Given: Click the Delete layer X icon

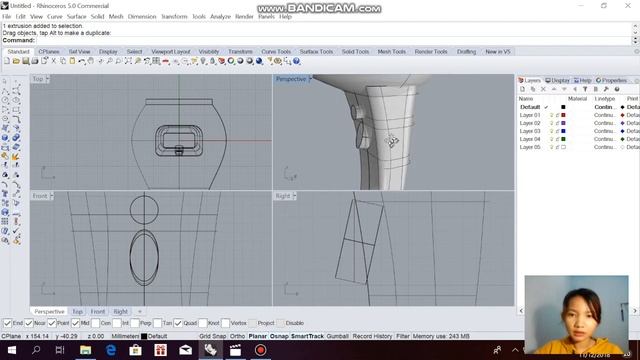Looking at the screenshot, I should [543, 89].
